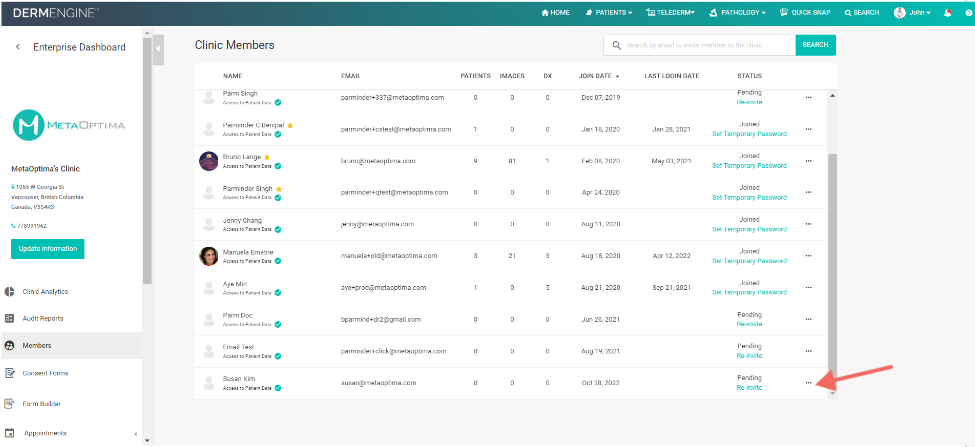
Task: Open more options for Parm Singh
Action: (x=808, y=98)
